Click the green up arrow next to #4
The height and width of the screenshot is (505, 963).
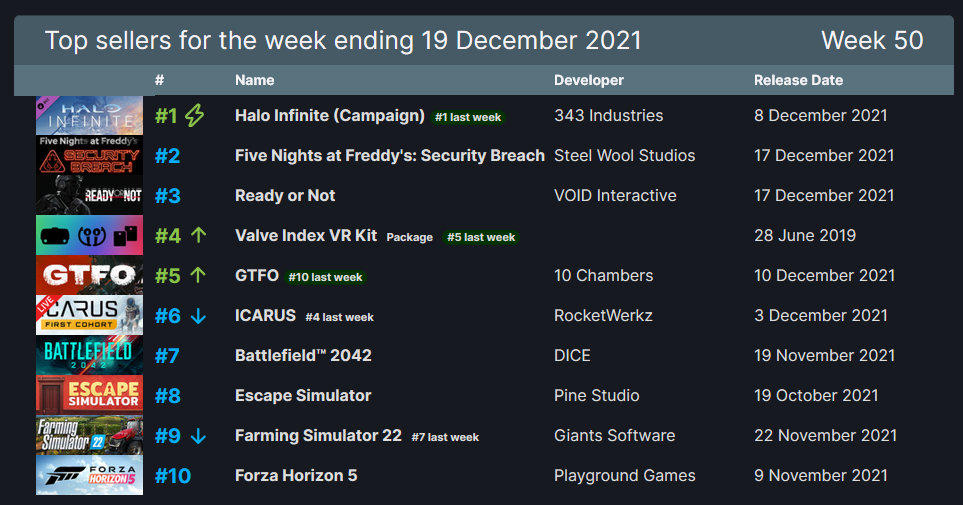[x=198, y=235]
